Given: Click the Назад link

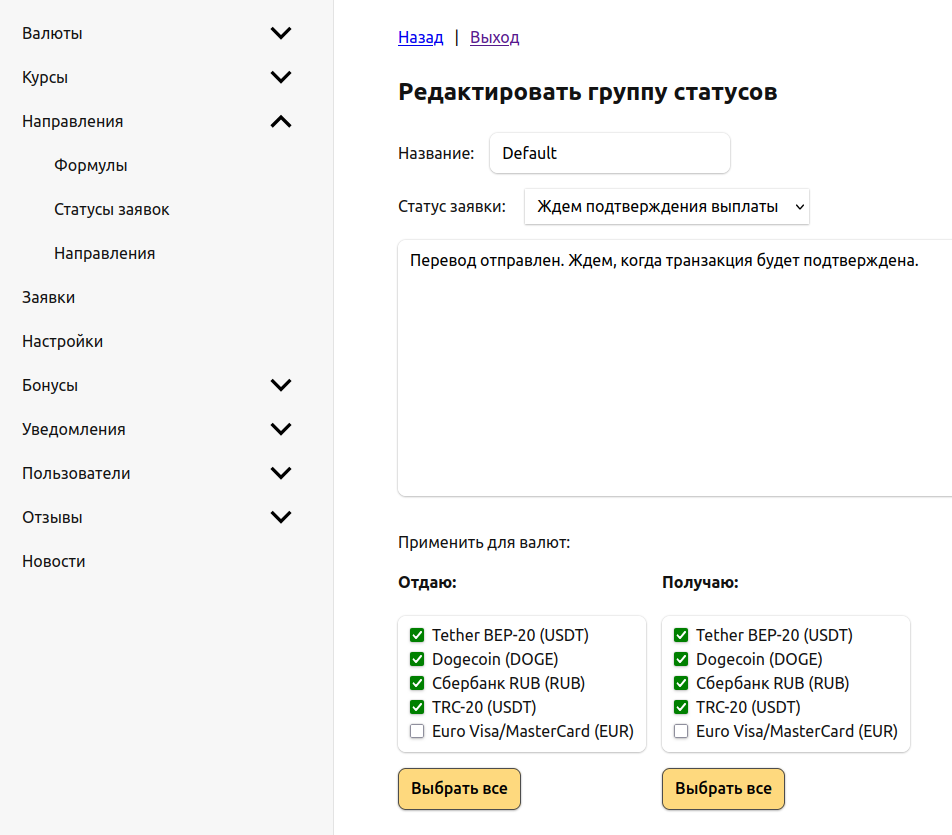Looking at the screenshot, I should click(420, 38).
